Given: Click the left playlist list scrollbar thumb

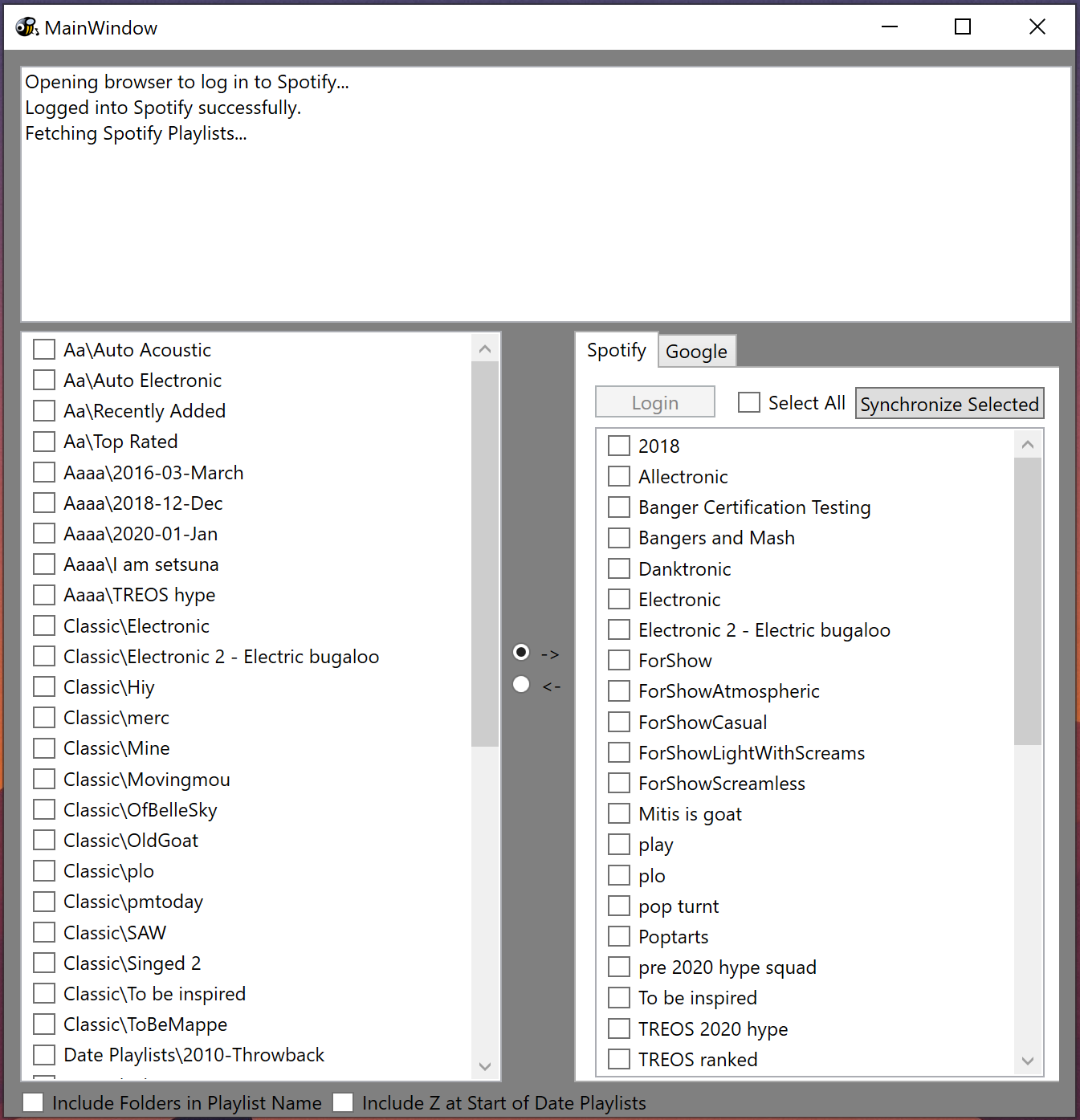Looking at the screenshot, I should [x=485, y=554].
